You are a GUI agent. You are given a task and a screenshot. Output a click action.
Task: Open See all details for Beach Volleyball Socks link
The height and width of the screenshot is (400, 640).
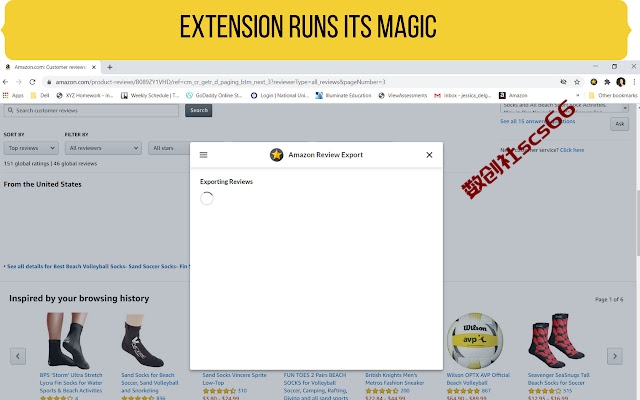pyautogui.click(x=97, y=266)
